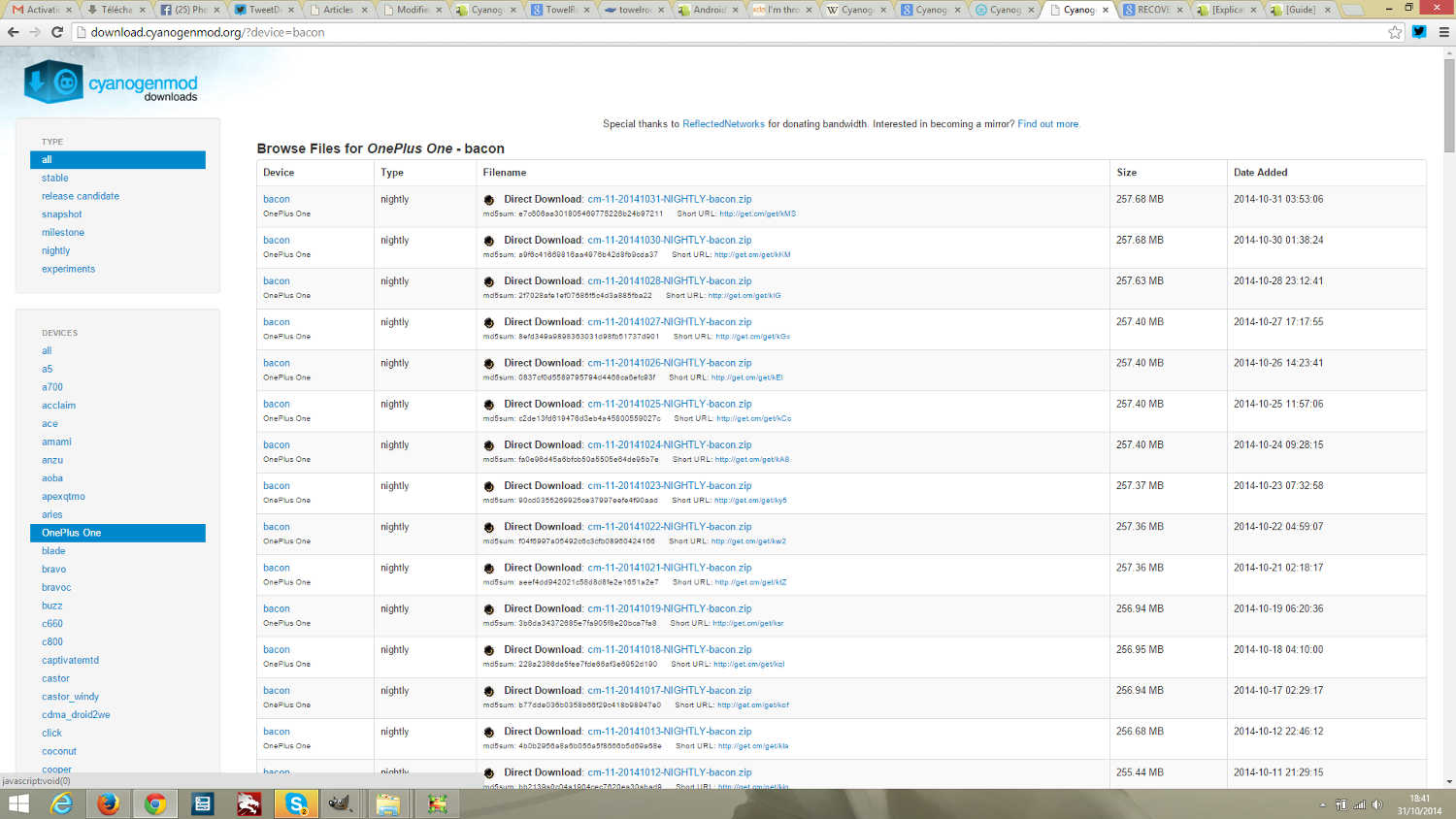The image size is (1456, 819).
Task: Click the 'Date Added' column header
Action: click(1261, 173)
